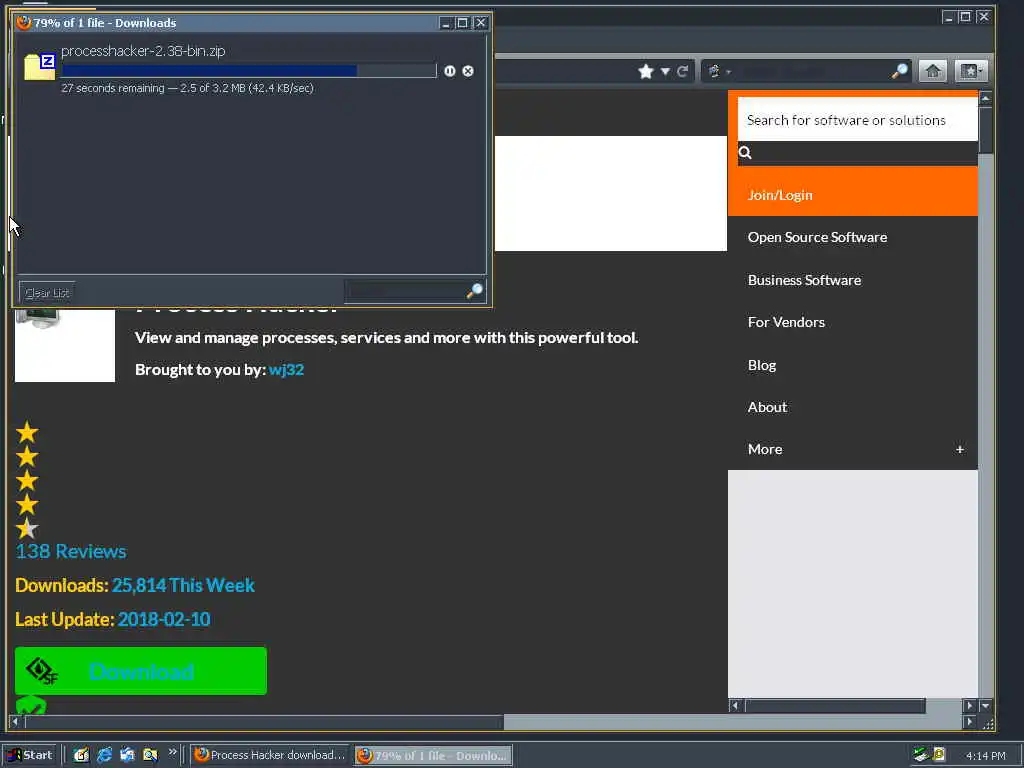Click the first gold rating star

27,432
